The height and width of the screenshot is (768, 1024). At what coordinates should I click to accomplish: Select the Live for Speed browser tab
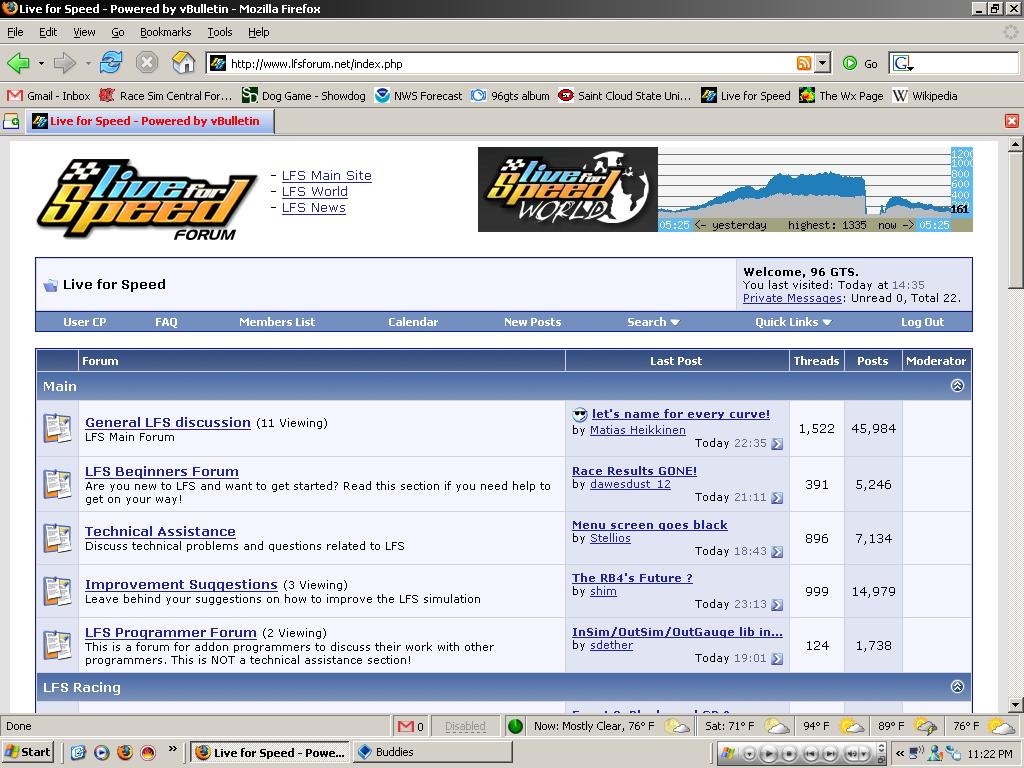point(150,121)
